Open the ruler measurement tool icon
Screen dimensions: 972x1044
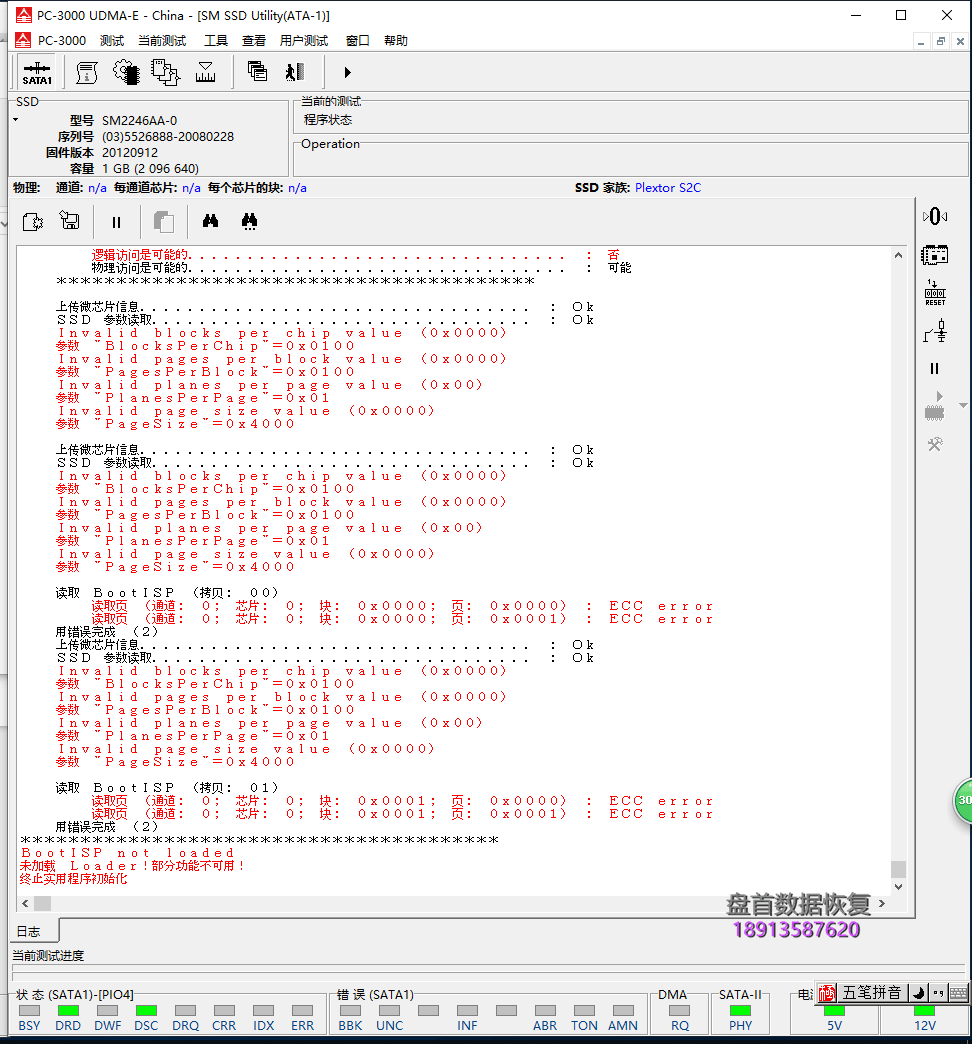205,72
